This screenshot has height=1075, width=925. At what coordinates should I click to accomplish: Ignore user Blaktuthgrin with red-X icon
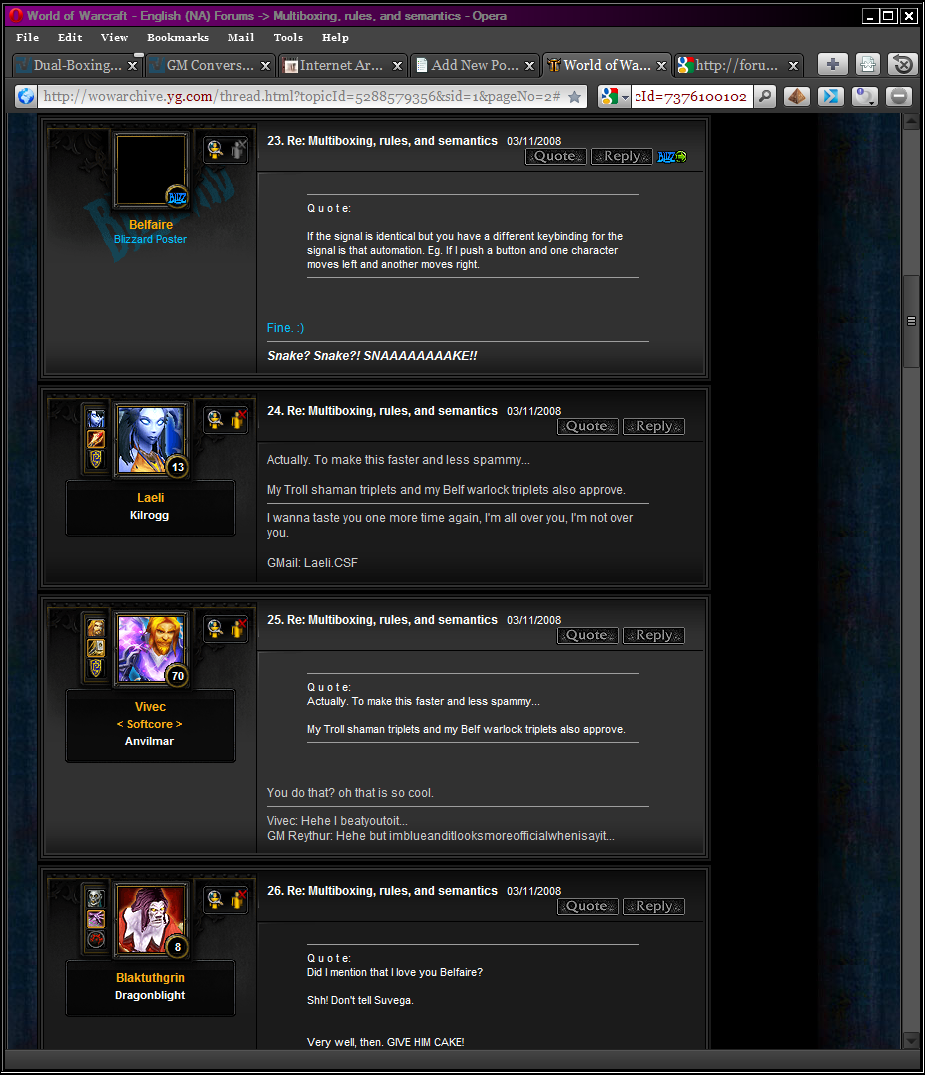coord(238,899)
